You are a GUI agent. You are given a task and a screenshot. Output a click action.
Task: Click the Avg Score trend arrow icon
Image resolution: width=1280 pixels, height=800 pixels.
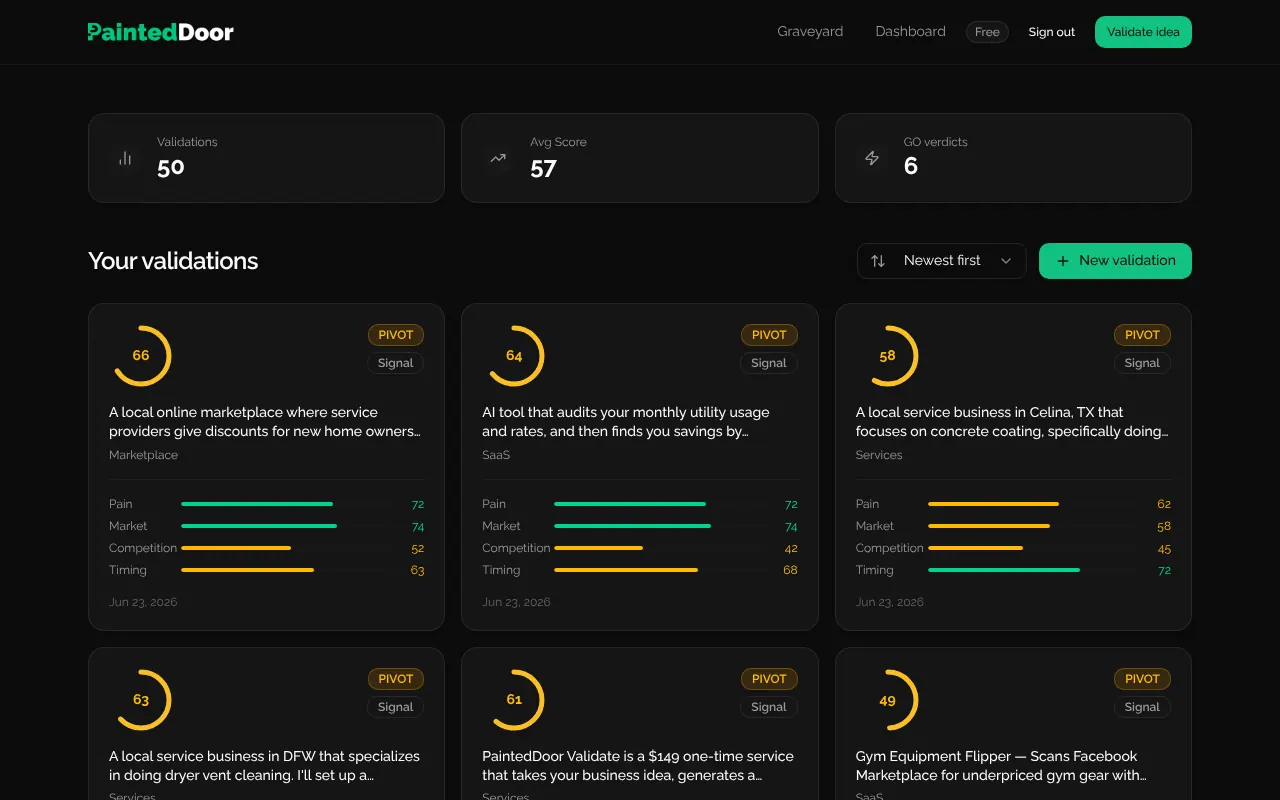click(498, 158)
